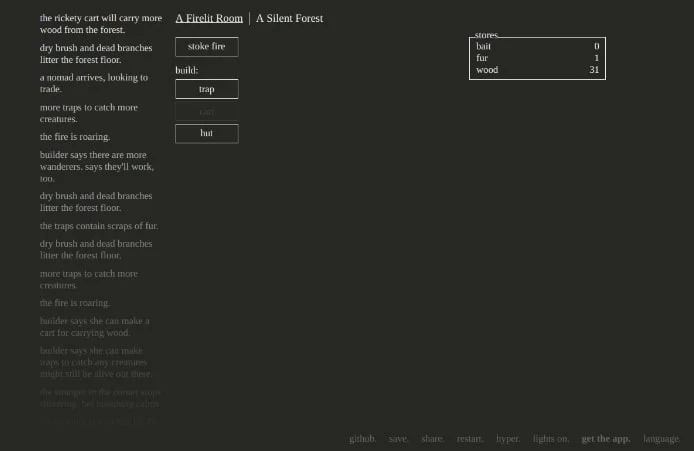The width and height of the screenshot is (694, 451).
Task: Select the wood row in stores
Action: [x=537, y=70]
